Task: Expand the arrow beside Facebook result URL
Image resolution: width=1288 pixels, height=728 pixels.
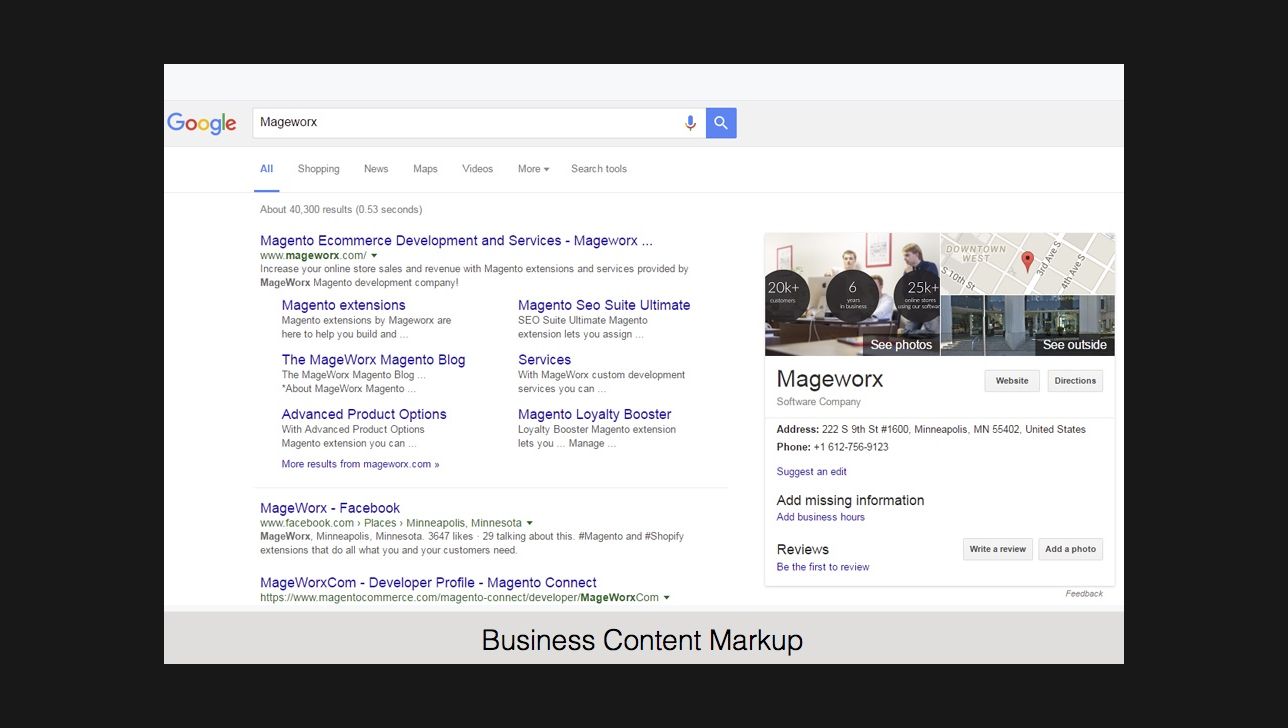Action: 530,523
